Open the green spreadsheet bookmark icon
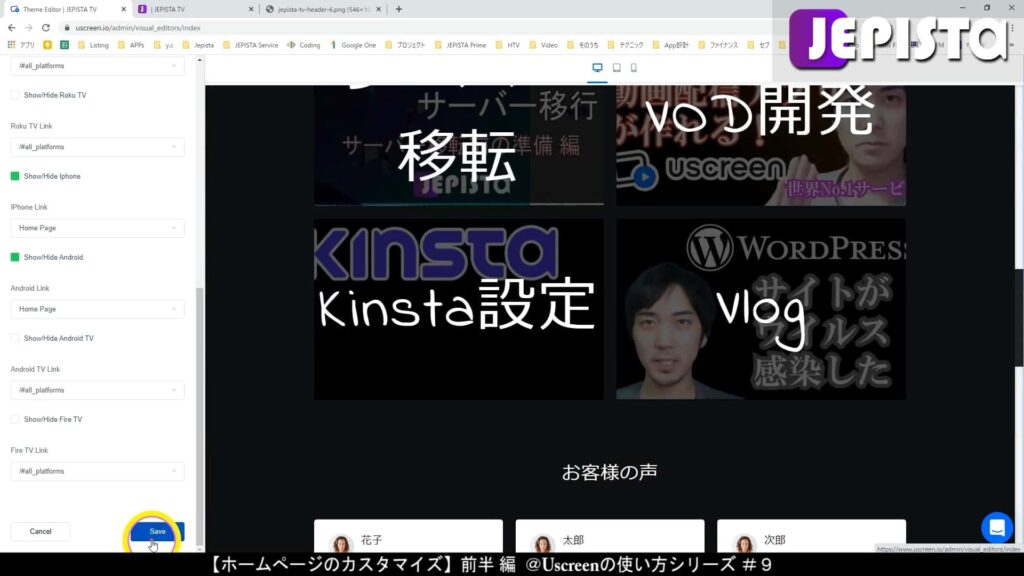1024x576 pixels. point(64,45)
